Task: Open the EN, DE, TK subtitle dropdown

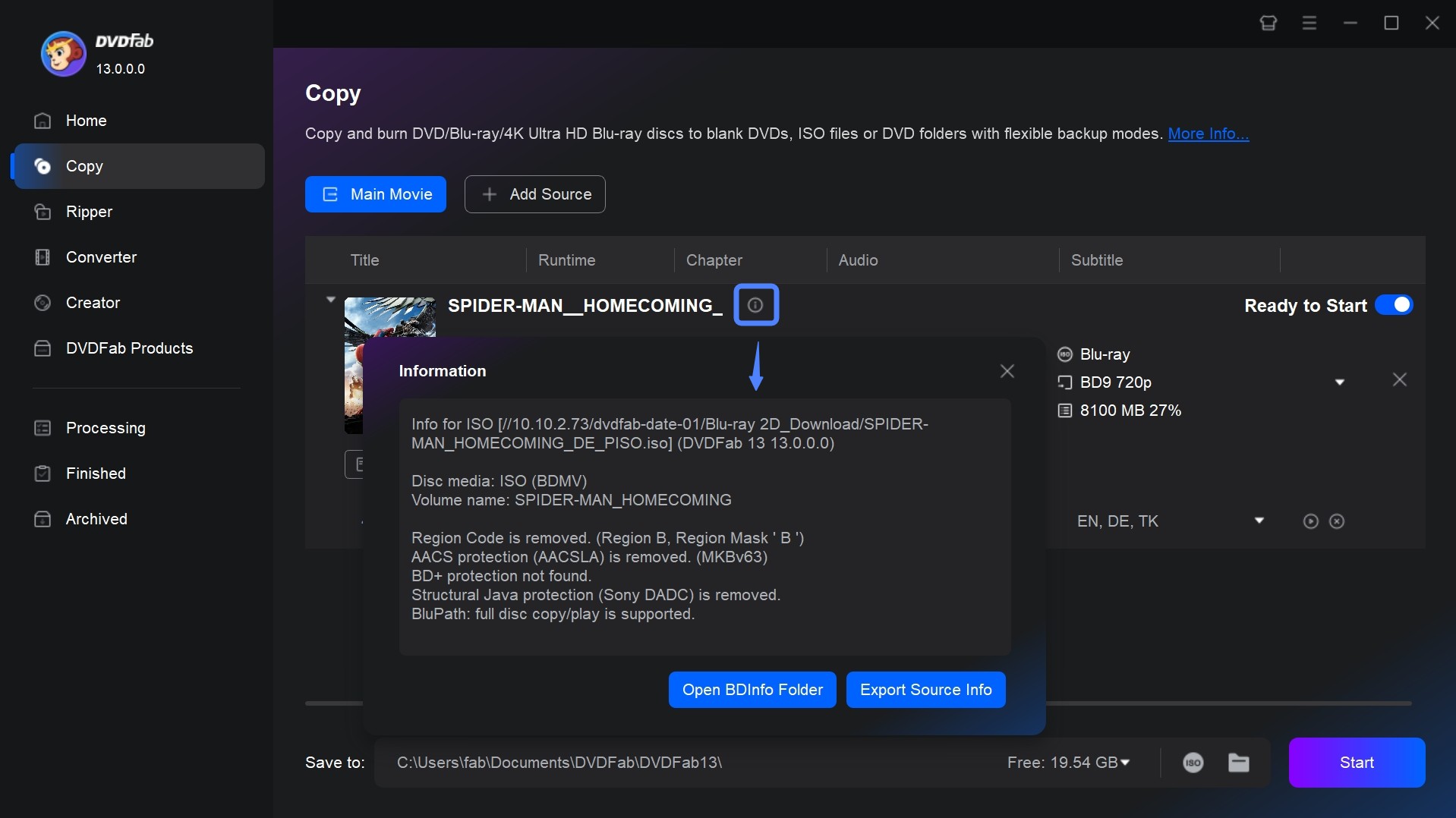Action: (x=1259, y=521)
